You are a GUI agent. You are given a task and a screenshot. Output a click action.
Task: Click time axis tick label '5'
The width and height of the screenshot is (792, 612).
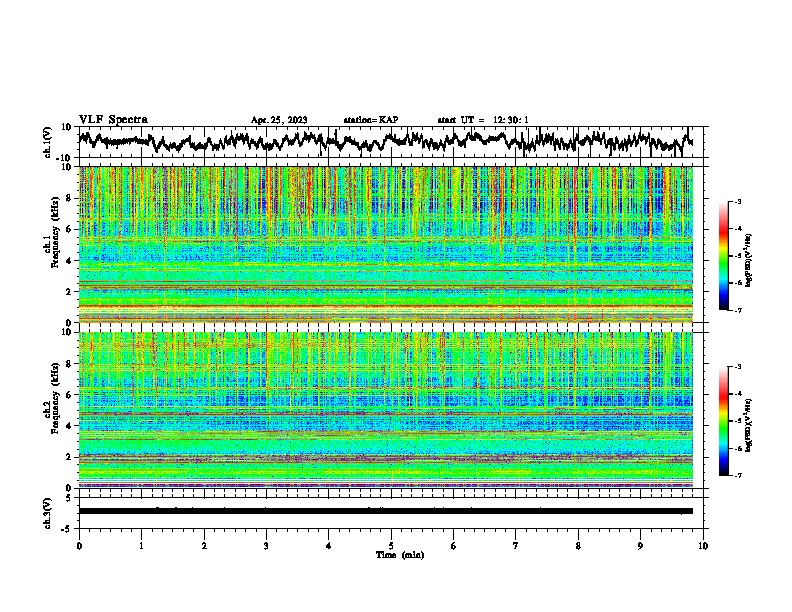(x=391, y=546)
